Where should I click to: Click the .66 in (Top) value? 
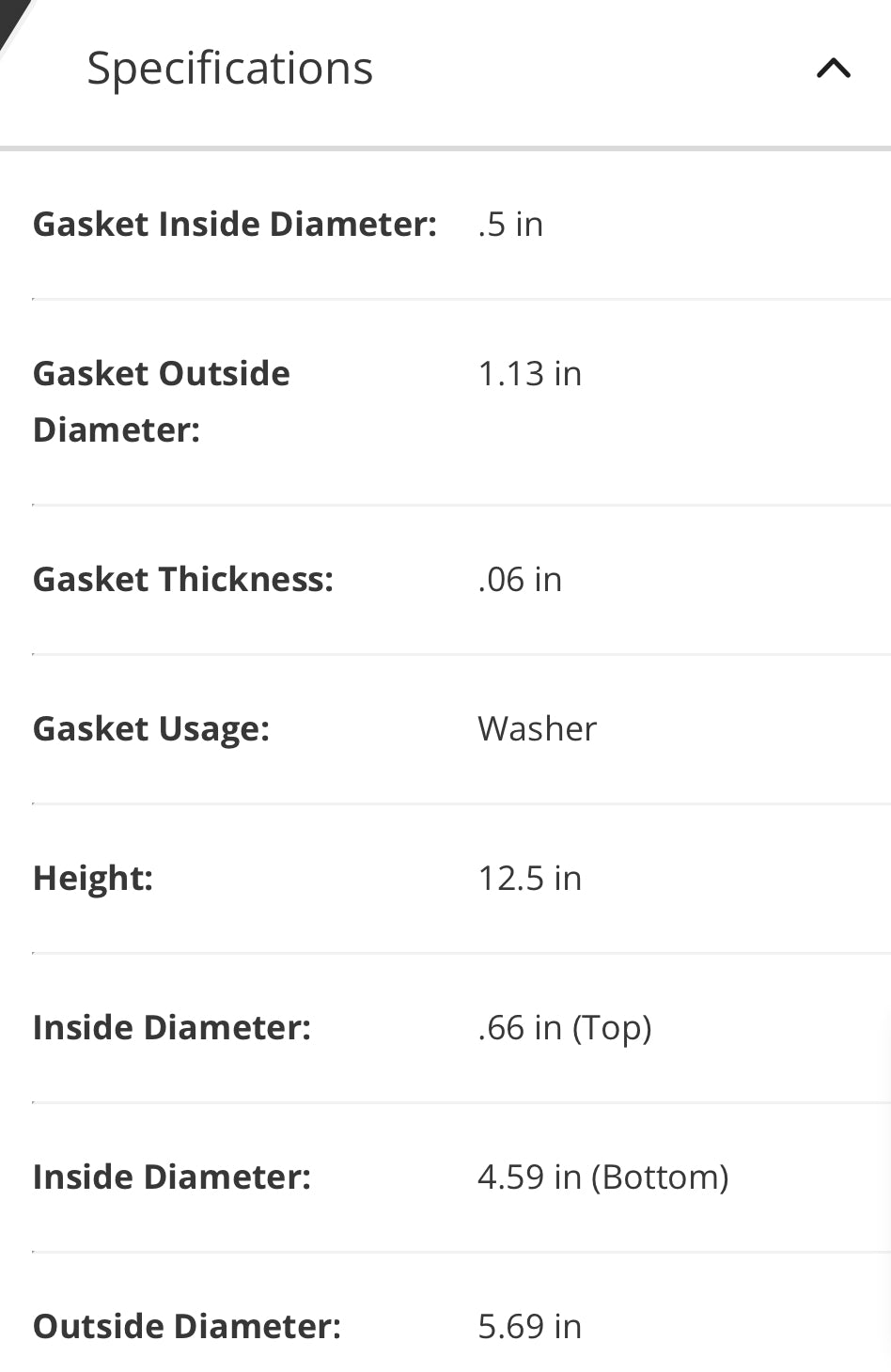click(x=565, y=1028)
